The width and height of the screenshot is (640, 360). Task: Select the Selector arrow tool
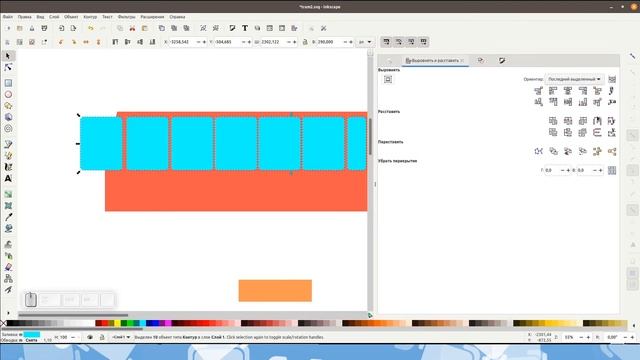click(8, 56)
